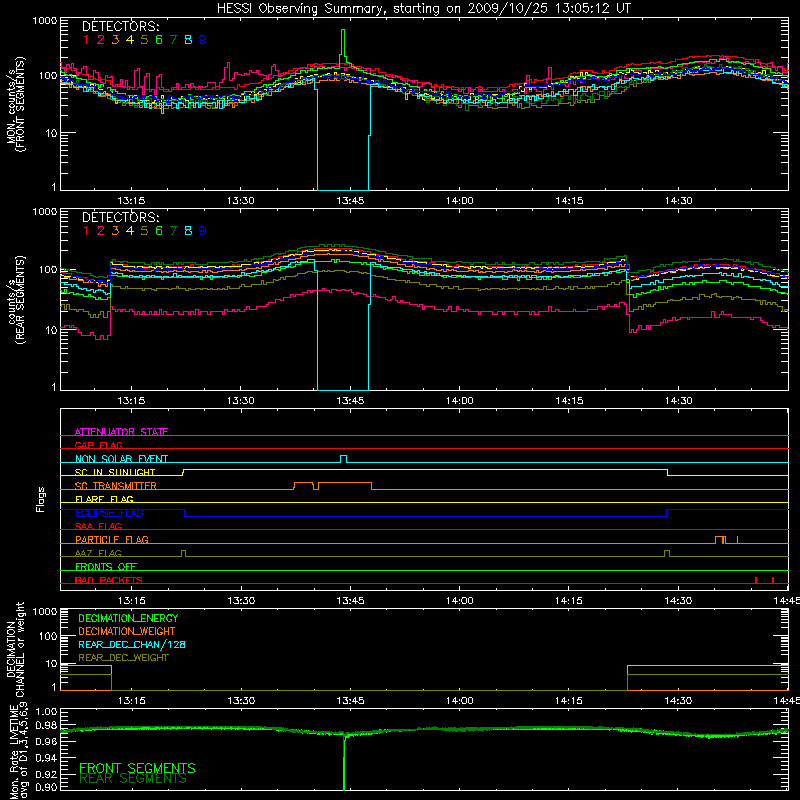
Task: Click the NON SOLAR EVENT flag label
Action: pos(121,459)
